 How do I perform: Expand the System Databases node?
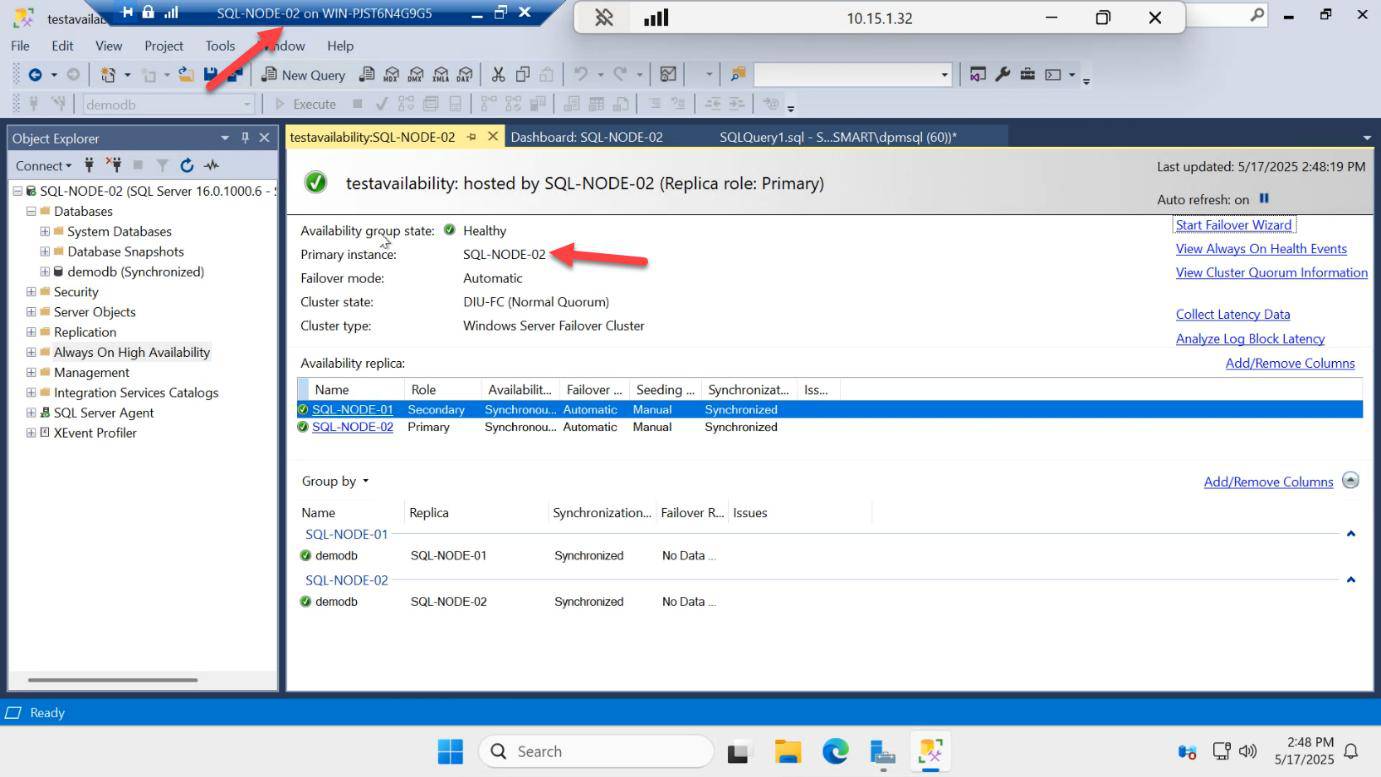(45, 231)
